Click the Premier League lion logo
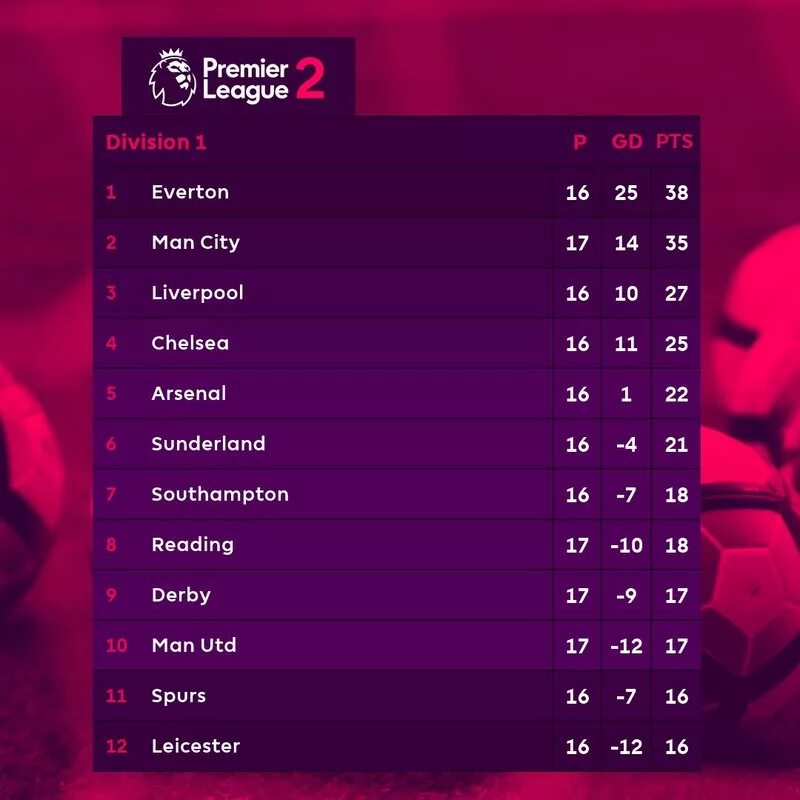 click(172, 76)
